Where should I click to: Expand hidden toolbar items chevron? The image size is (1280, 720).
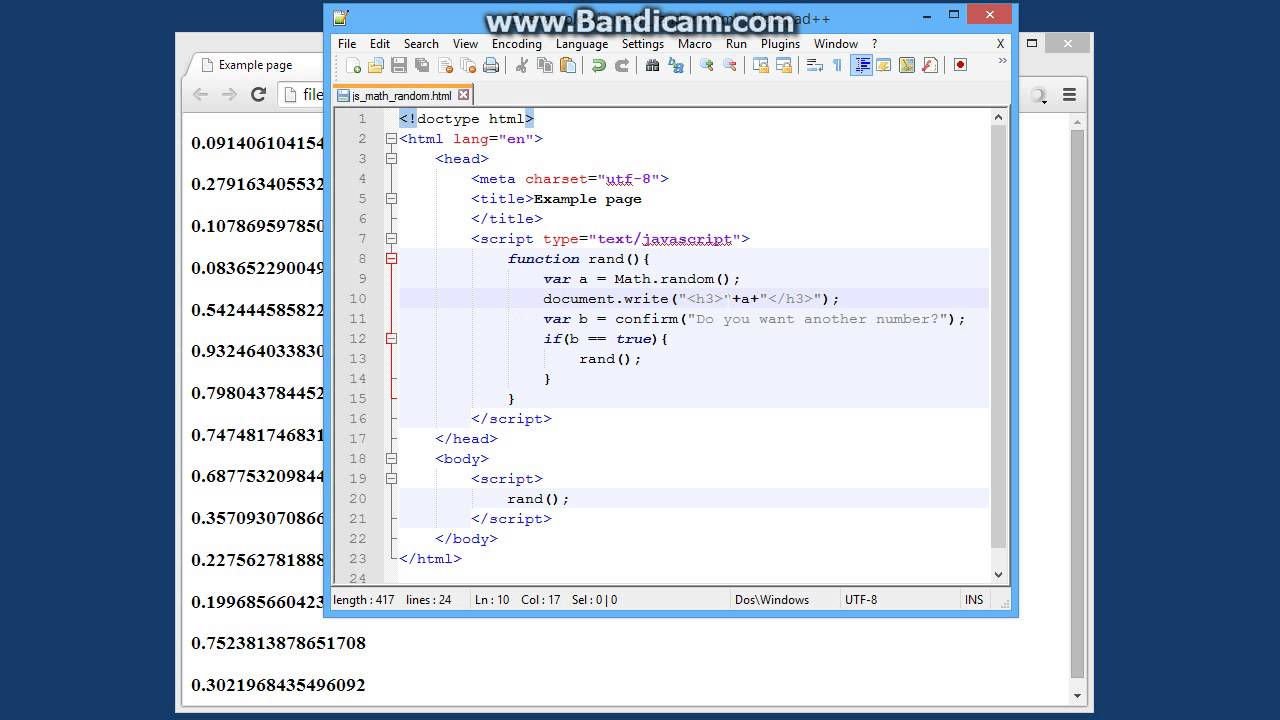point(1002,62)
